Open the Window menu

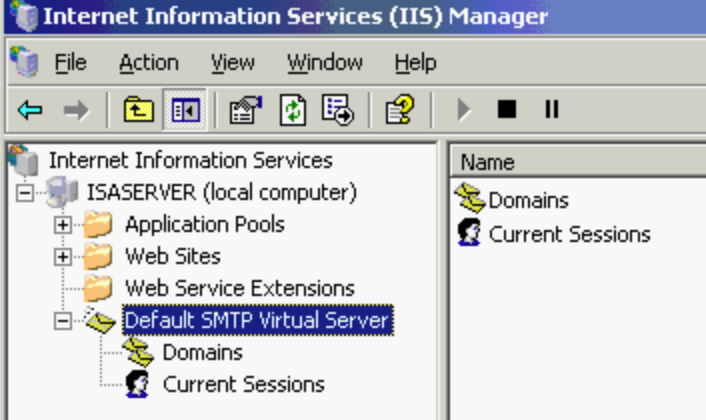325,63
